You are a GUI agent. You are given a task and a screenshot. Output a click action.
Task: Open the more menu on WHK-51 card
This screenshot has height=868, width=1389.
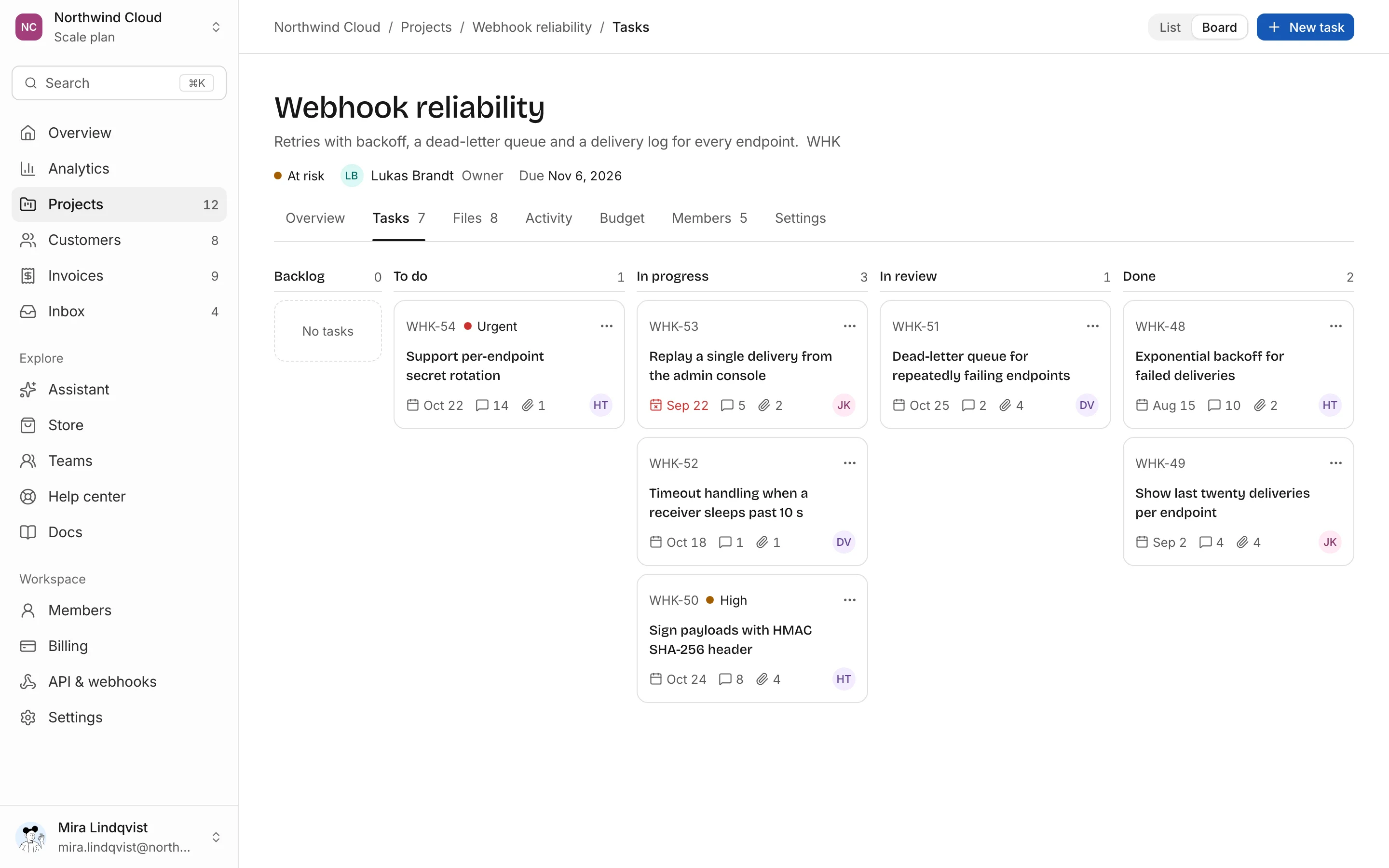(x=1093, y=326)
